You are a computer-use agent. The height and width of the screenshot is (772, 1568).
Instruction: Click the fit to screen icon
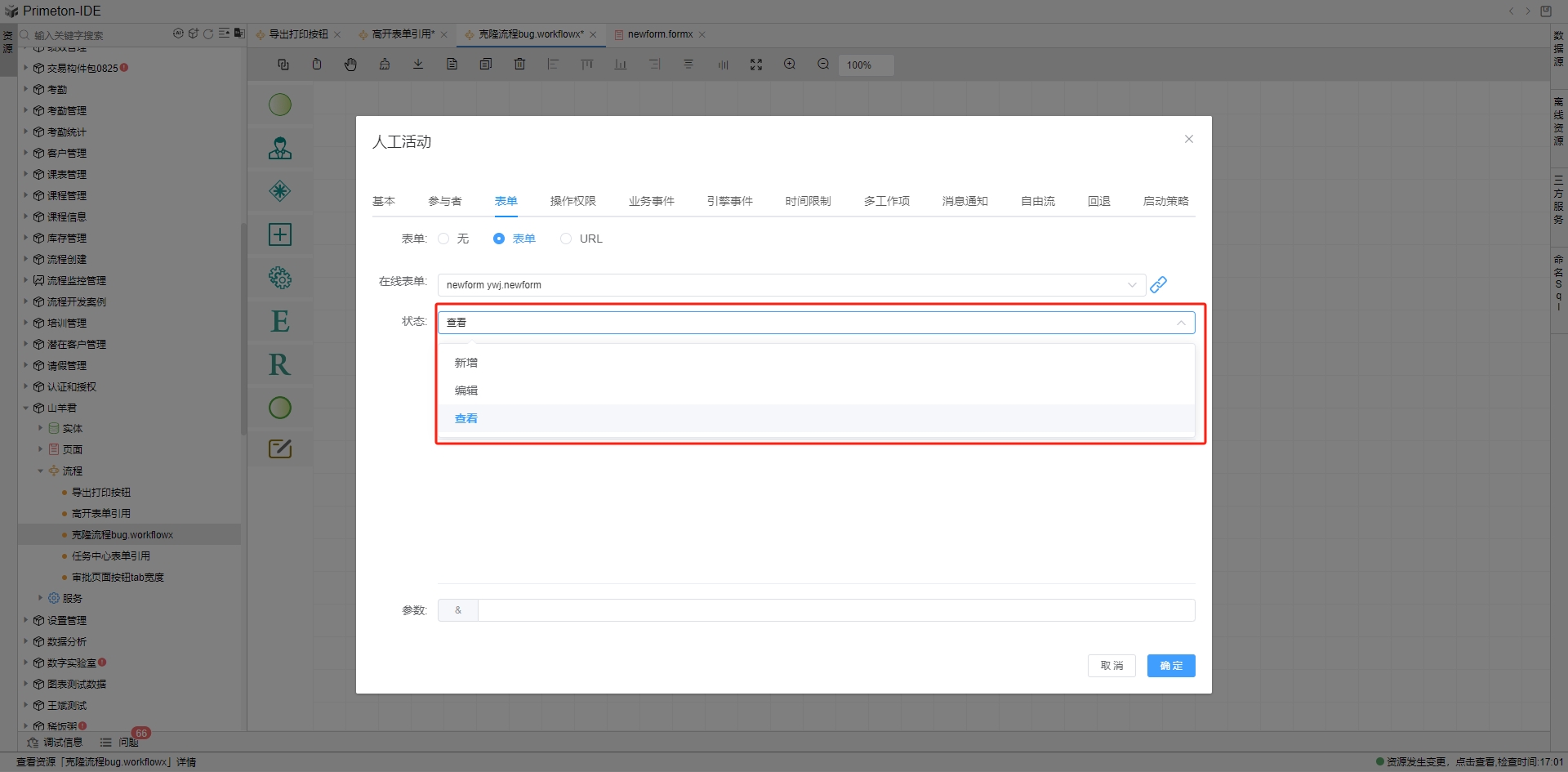click(x=756, y=65)
